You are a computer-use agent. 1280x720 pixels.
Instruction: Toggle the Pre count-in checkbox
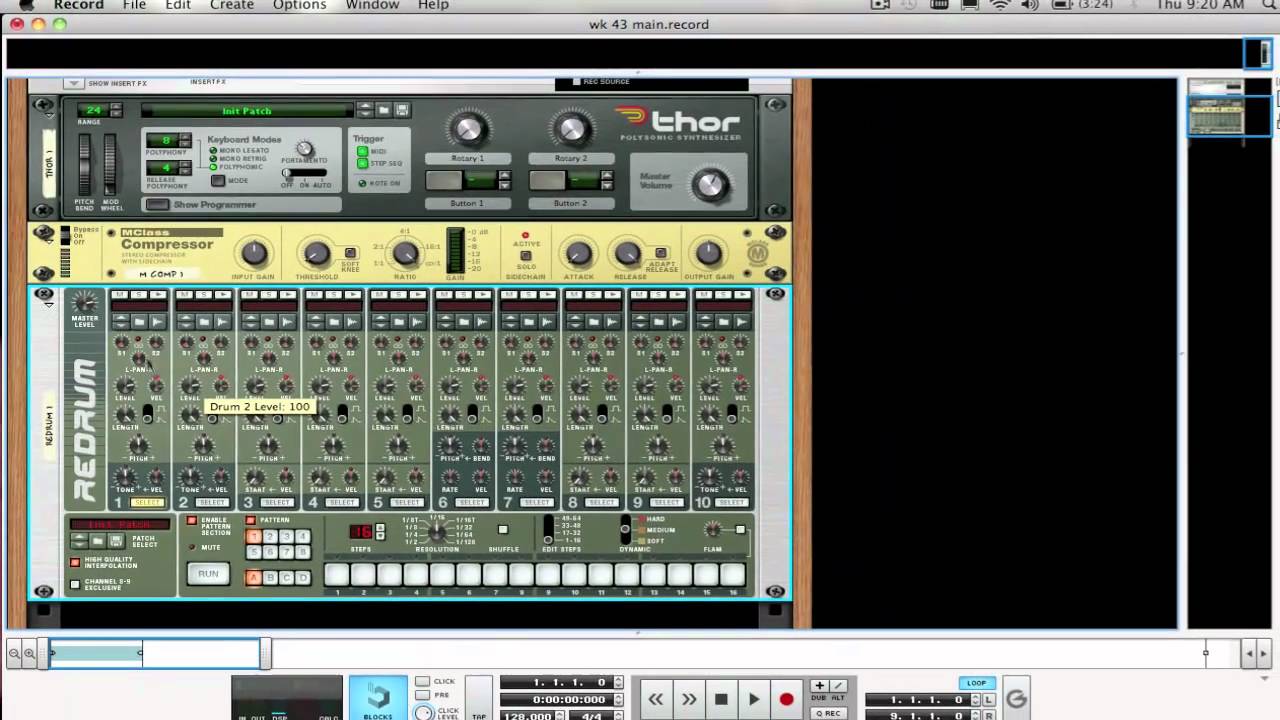pos(422,695)
